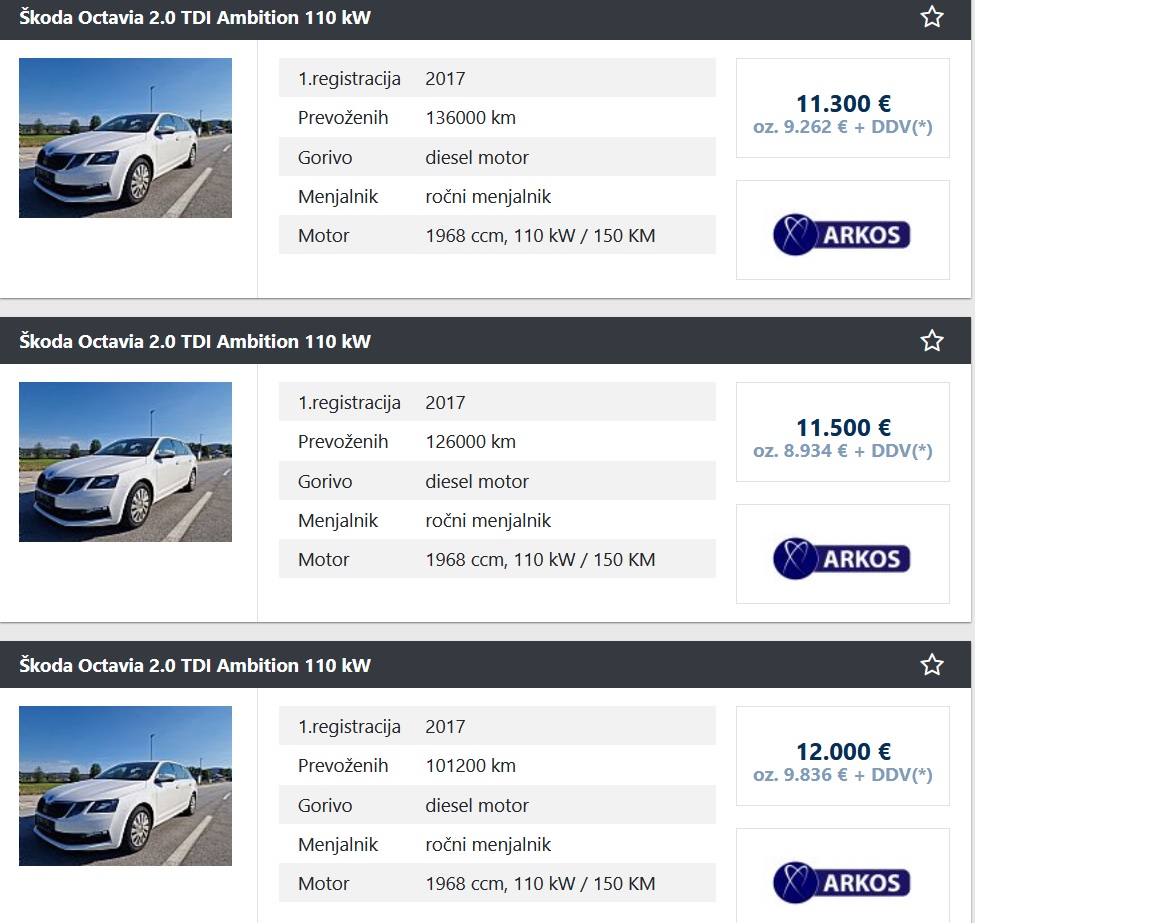Image resolution: width=1152 pixels, height=923 pixels.
Task: Click '1.registracija' label in 12.000 € listing
Action: (349, 728)
